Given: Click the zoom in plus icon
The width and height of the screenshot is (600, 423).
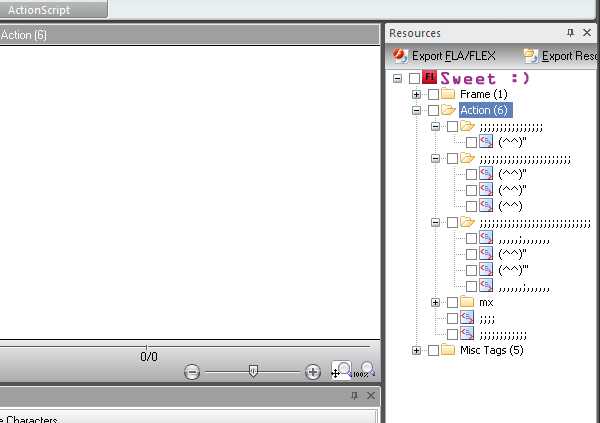Looking at the screenshot, I should [313, 372].
